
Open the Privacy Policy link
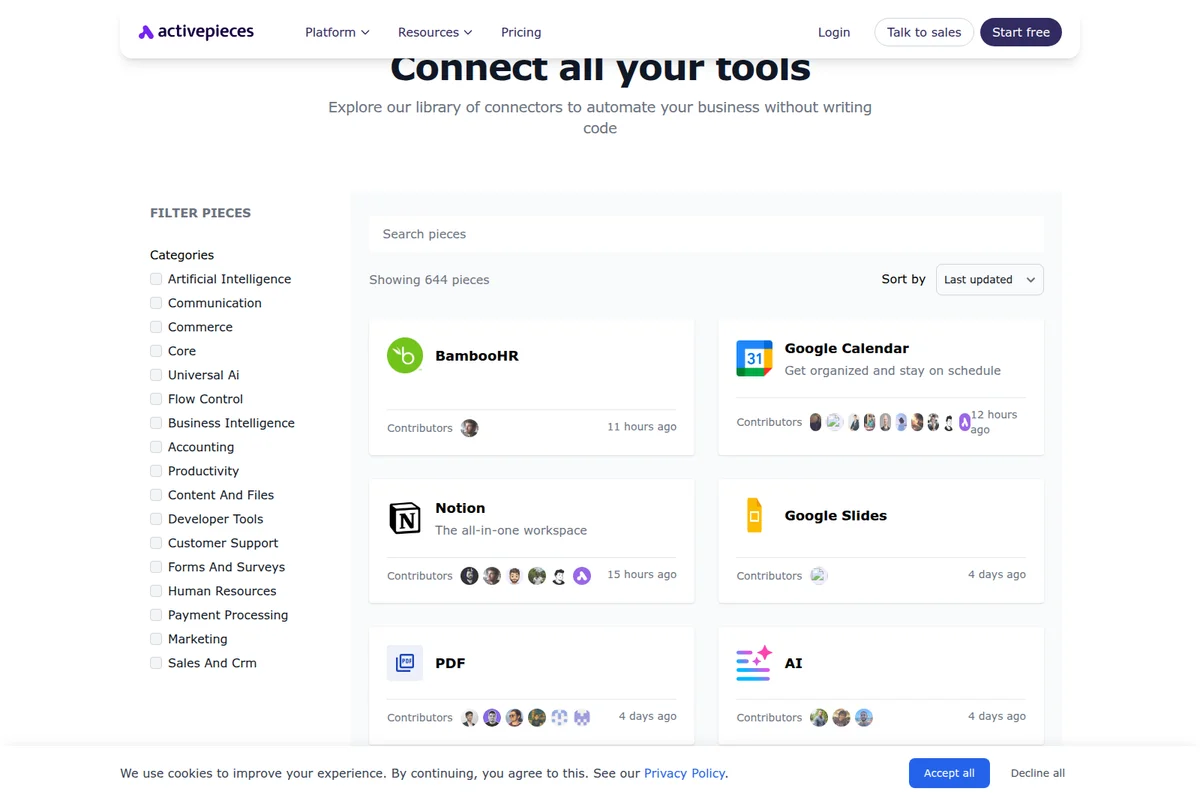pyautogui.click(x=685, y=773)
